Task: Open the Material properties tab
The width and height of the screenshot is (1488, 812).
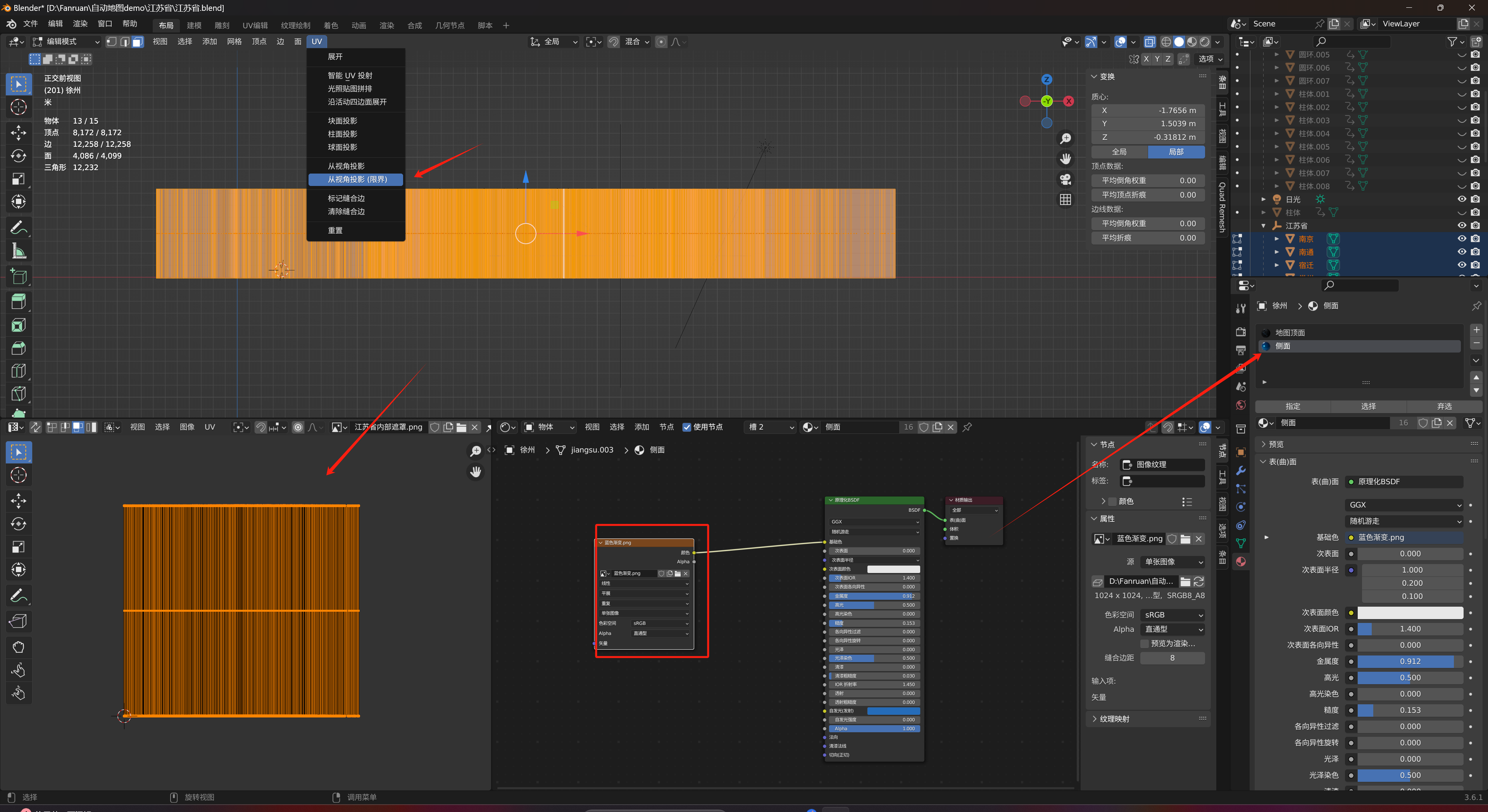Action: [x=1241, y=561]
